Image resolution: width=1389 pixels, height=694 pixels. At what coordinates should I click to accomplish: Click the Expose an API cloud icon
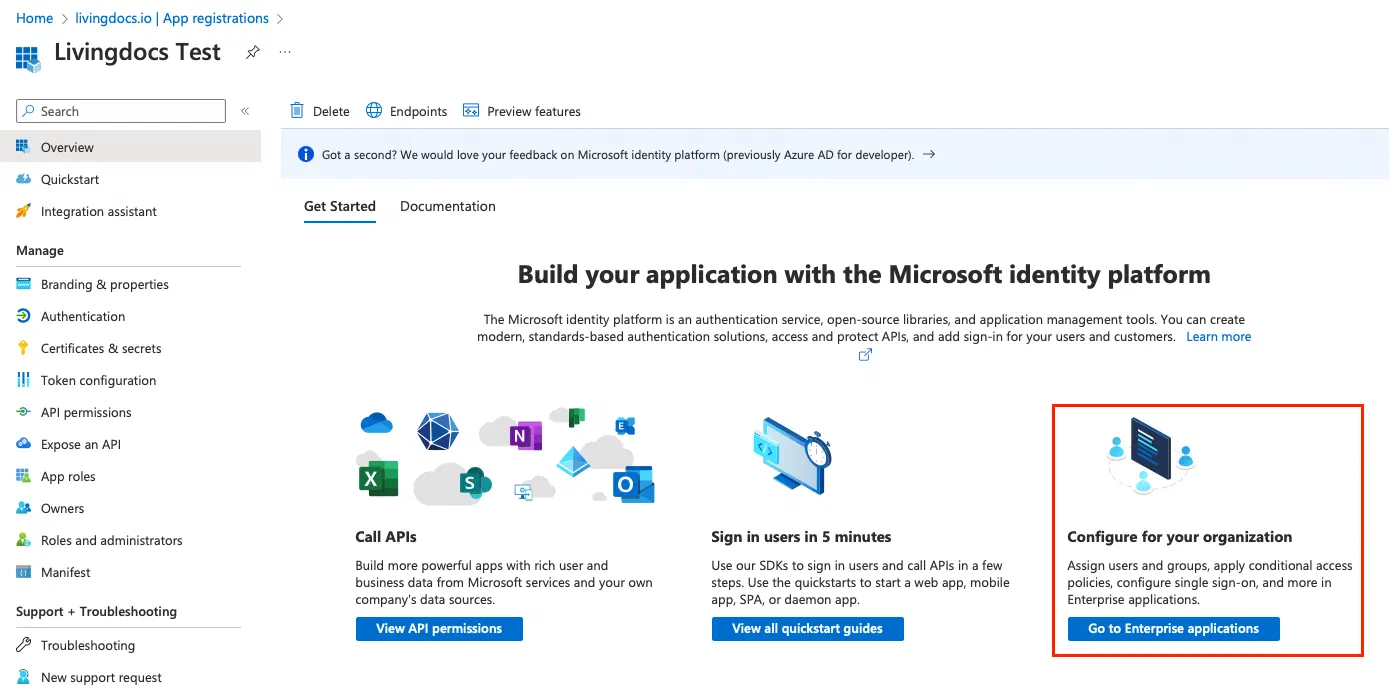pyautogui.click(x=23, y=444)
